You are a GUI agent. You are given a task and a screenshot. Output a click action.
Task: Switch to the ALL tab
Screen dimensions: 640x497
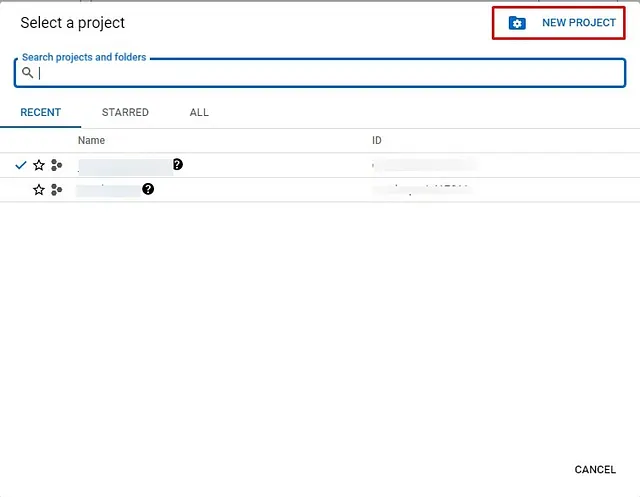point(199,112)
